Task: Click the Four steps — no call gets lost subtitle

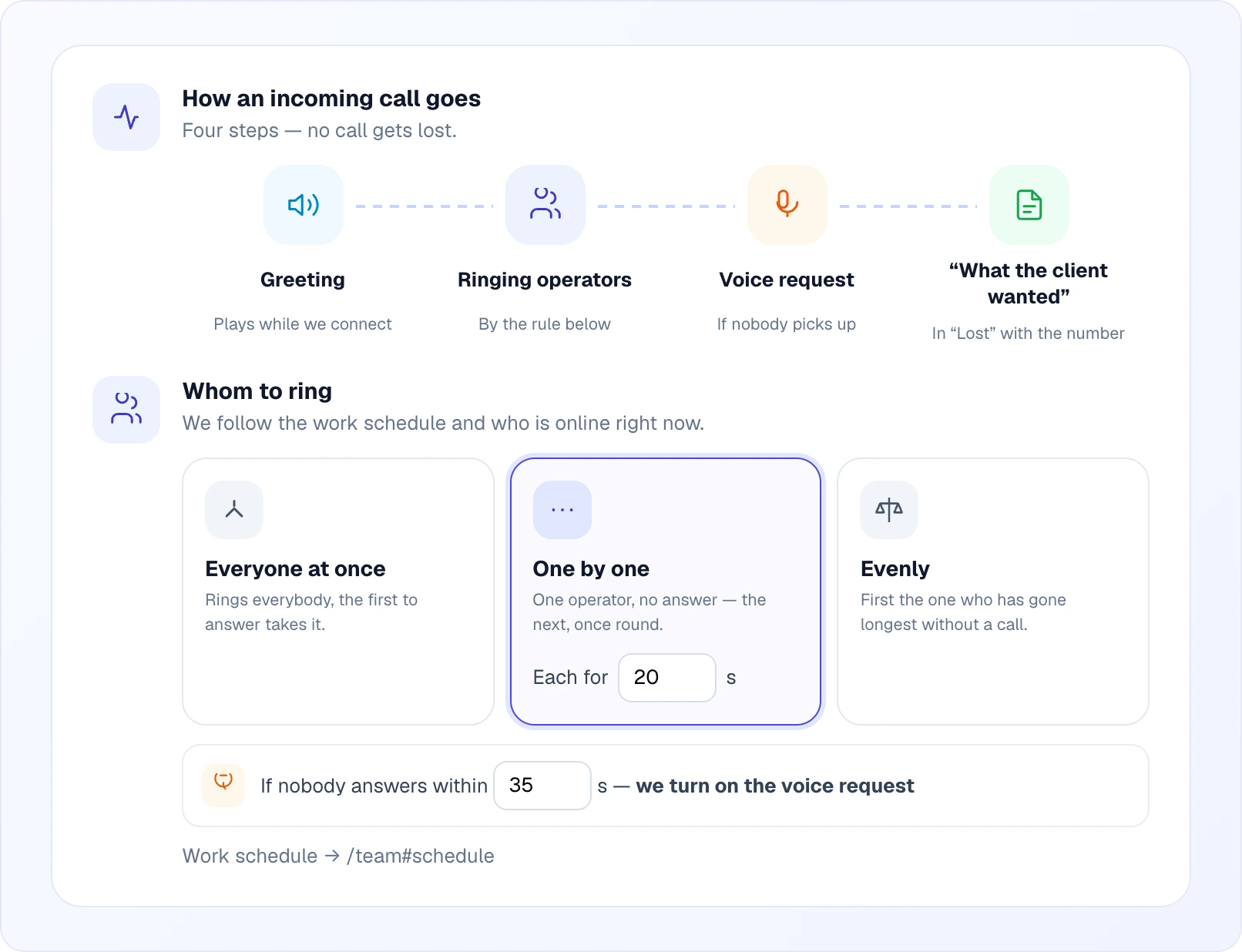Action: pos(320,131)
